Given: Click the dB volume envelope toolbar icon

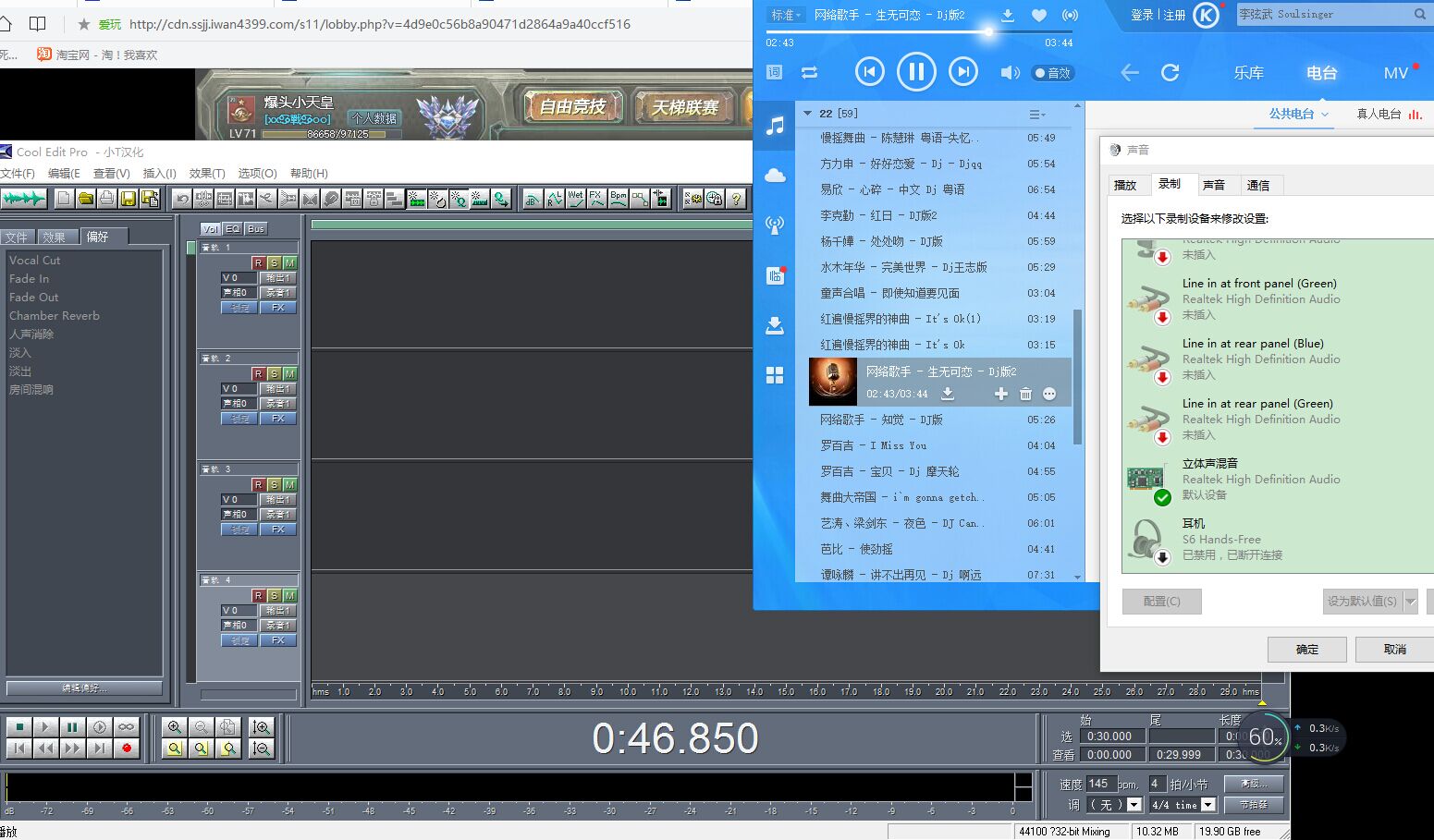Looking at the screenshot, I should pyautogui.click(x=533, y=198).
